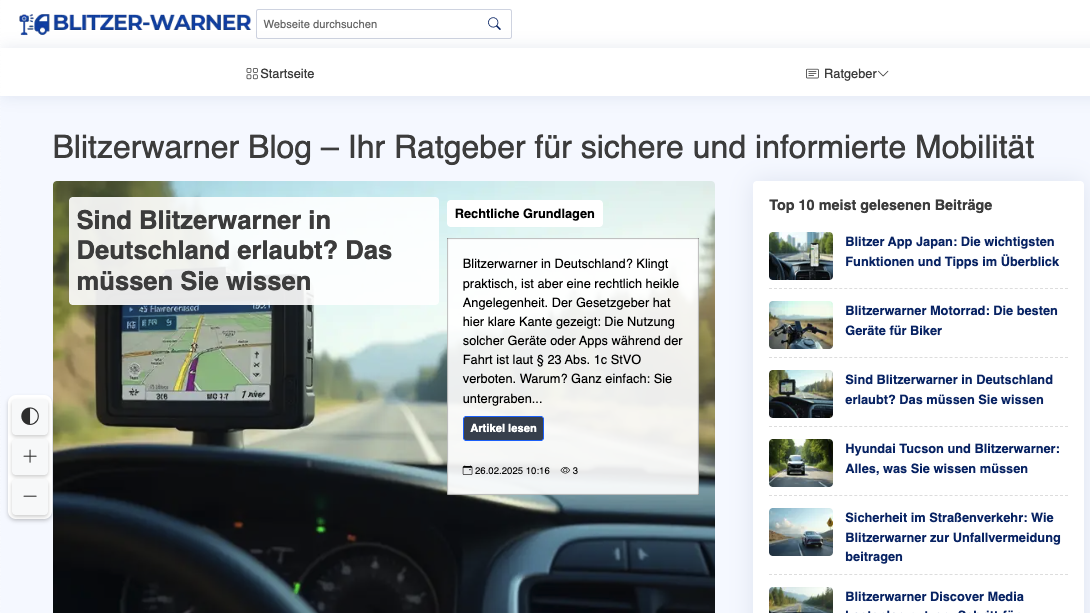1090x613 pixels.
Task: Open the Rechtliche Grundlagen category tag
Action: click(524, 213)
